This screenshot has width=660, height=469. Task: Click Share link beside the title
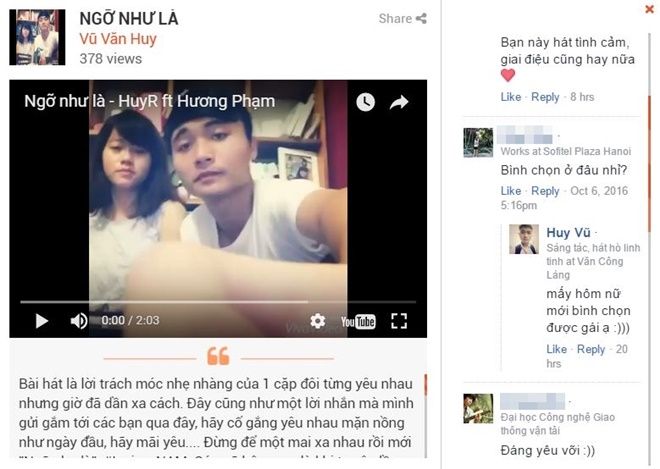402,19
